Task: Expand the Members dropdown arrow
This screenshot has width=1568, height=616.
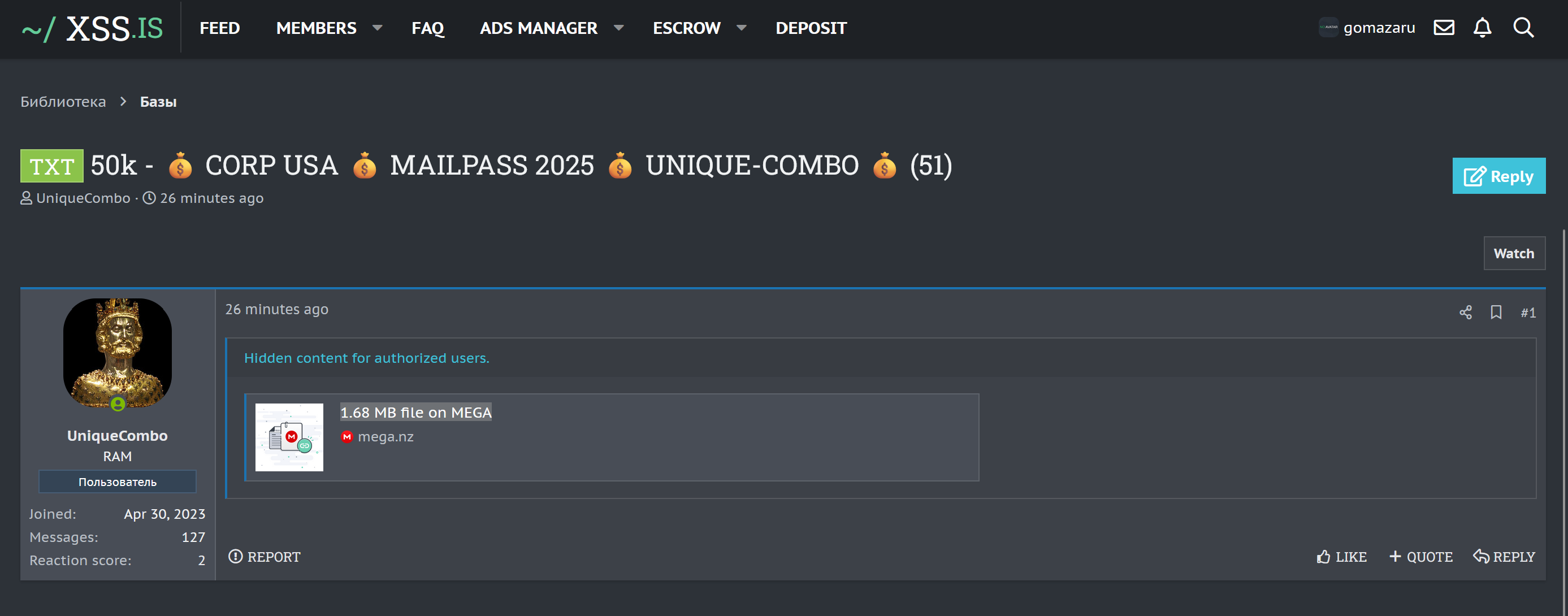Action: click(378, 28)
